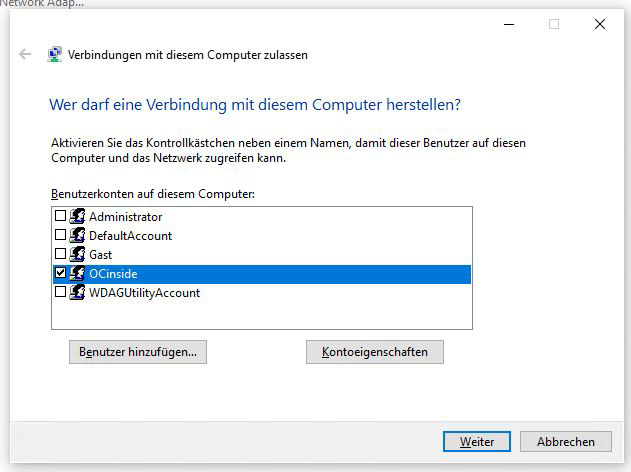Click the network connection wizard icon

point(54,54)
